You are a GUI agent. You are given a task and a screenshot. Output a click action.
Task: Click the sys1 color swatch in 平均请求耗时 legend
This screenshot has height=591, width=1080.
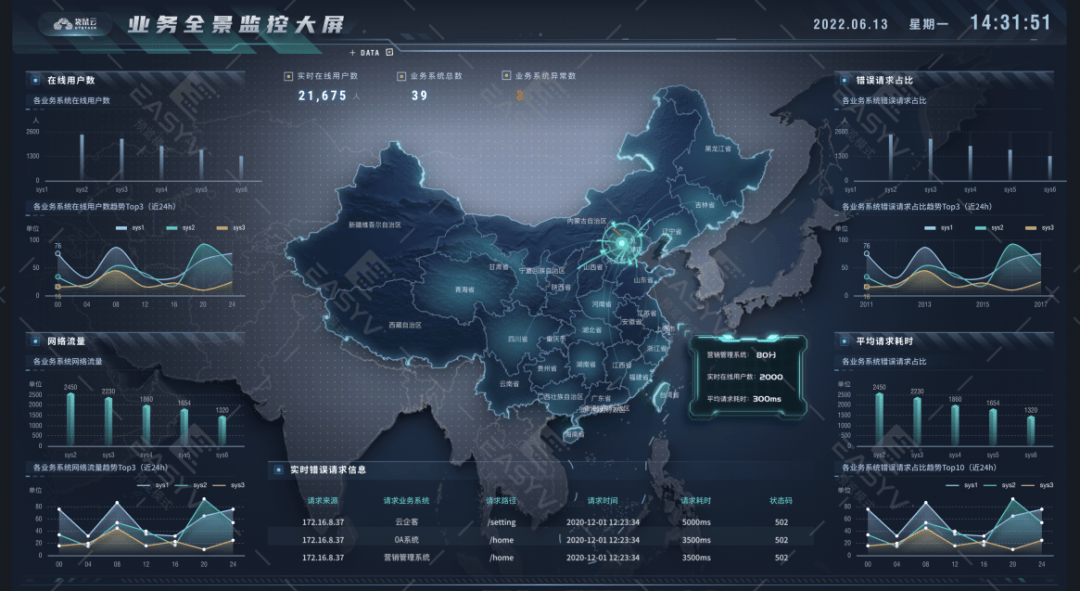click(x=953, y=485)
